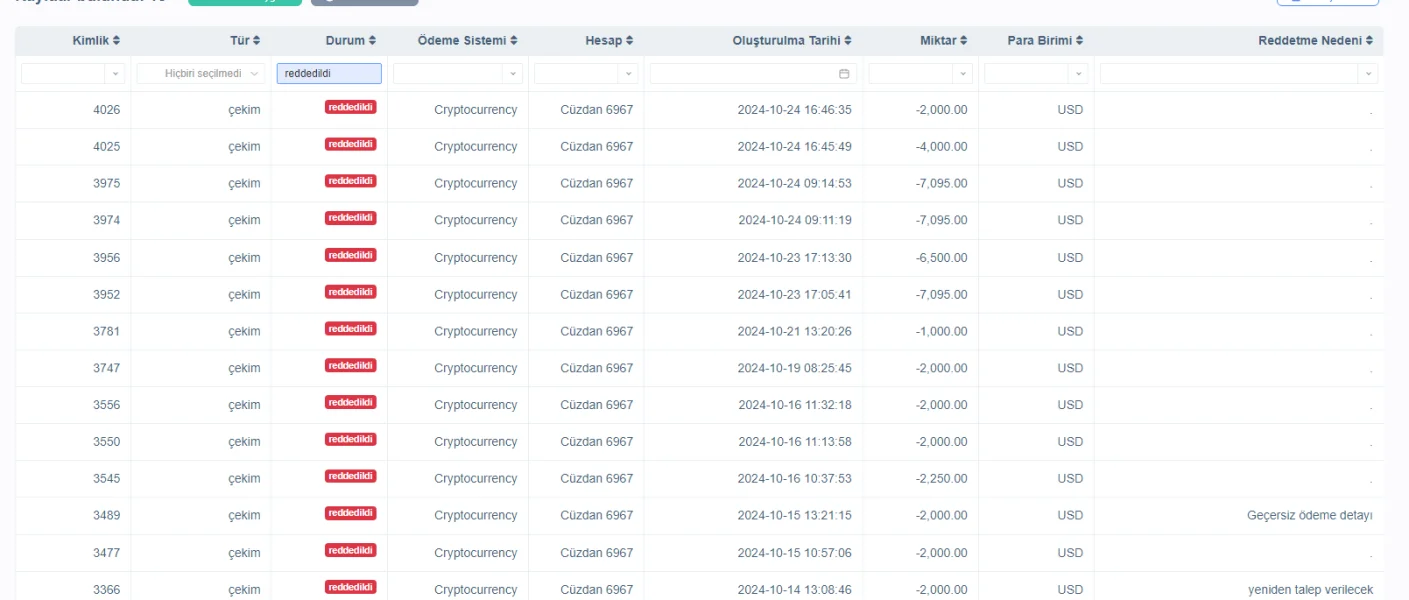Sort by Para Birimi column
This screenshot has width=1409, height=600.
[x=1080, y=41]
